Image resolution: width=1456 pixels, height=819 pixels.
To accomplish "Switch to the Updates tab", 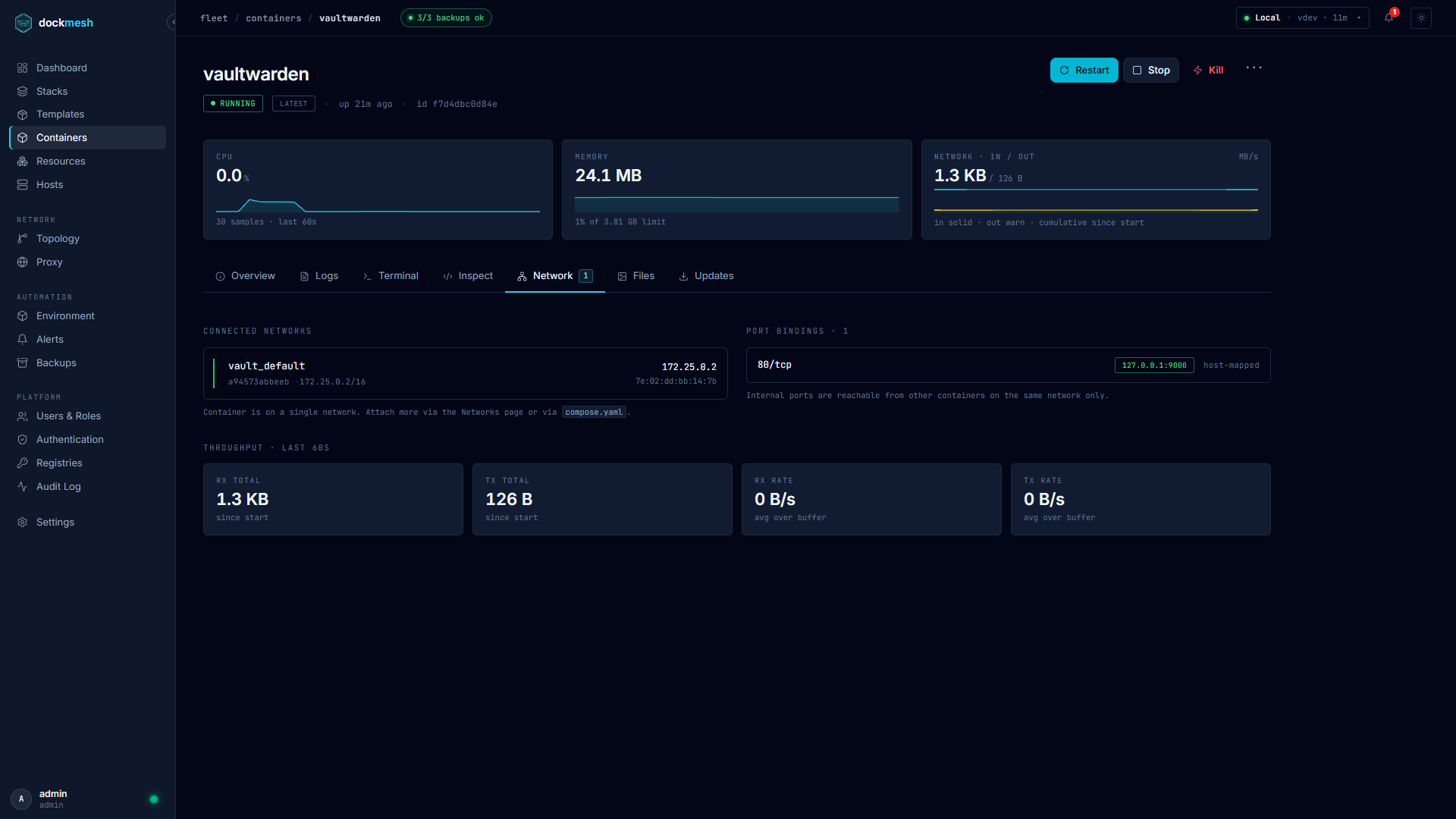I will point(706,276).
